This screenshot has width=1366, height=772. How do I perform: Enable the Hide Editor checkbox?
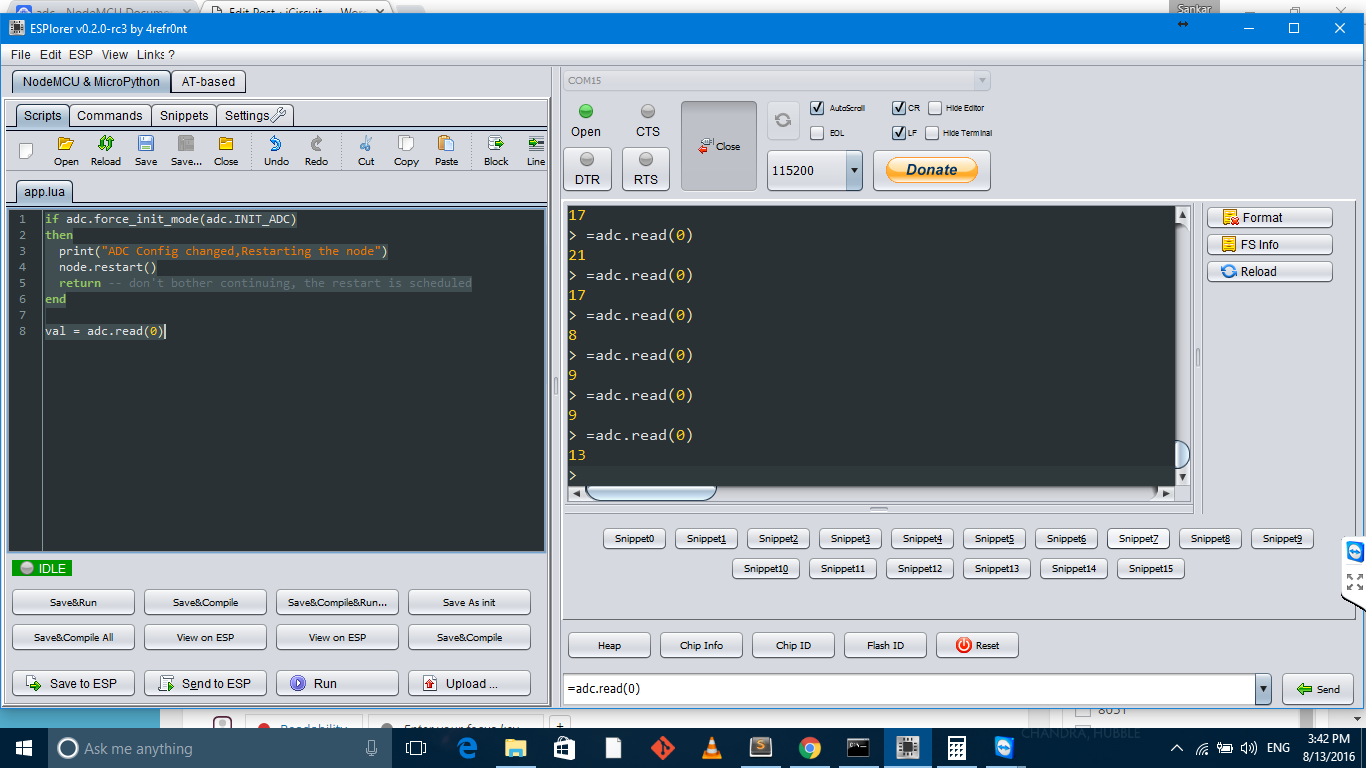pyautogui.click(x=935, y=108)
